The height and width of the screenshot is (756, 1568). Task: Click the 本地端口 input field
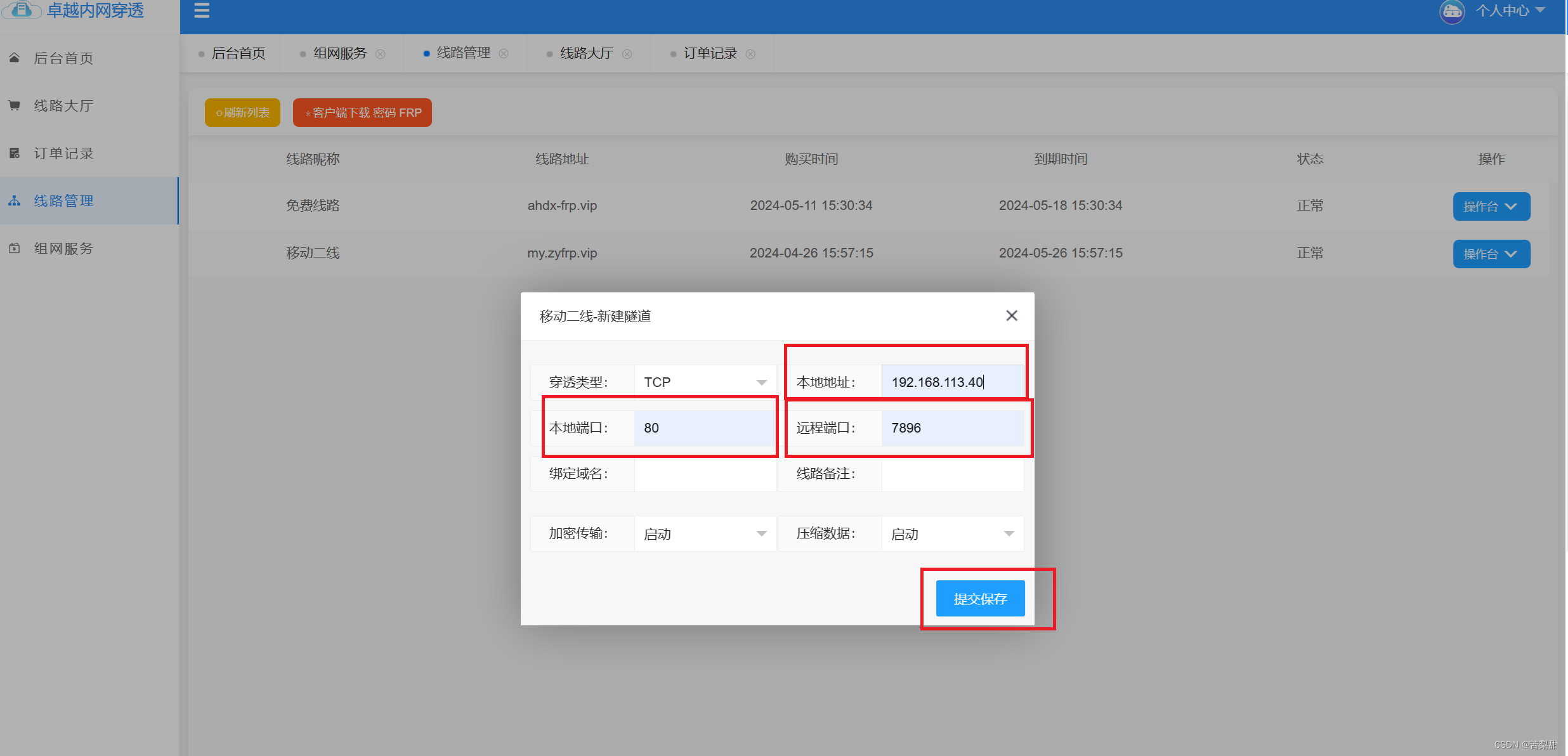705,427
